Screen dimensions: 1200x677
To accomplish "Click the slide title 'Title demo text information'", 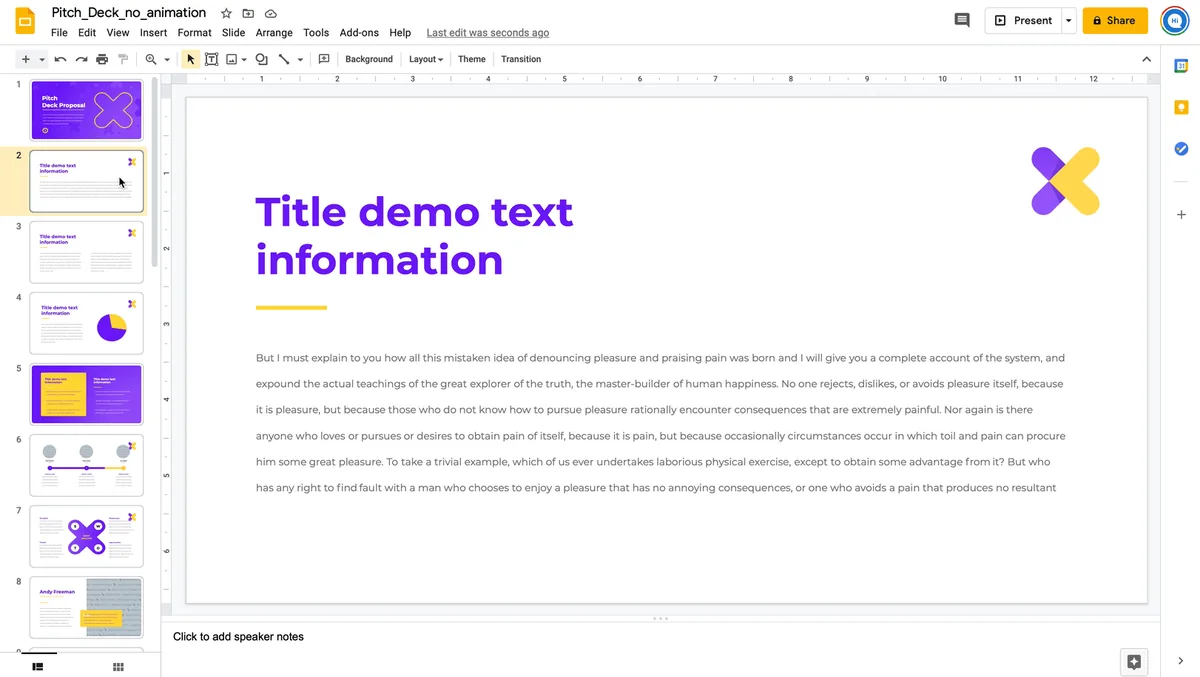I will [414, 236].
